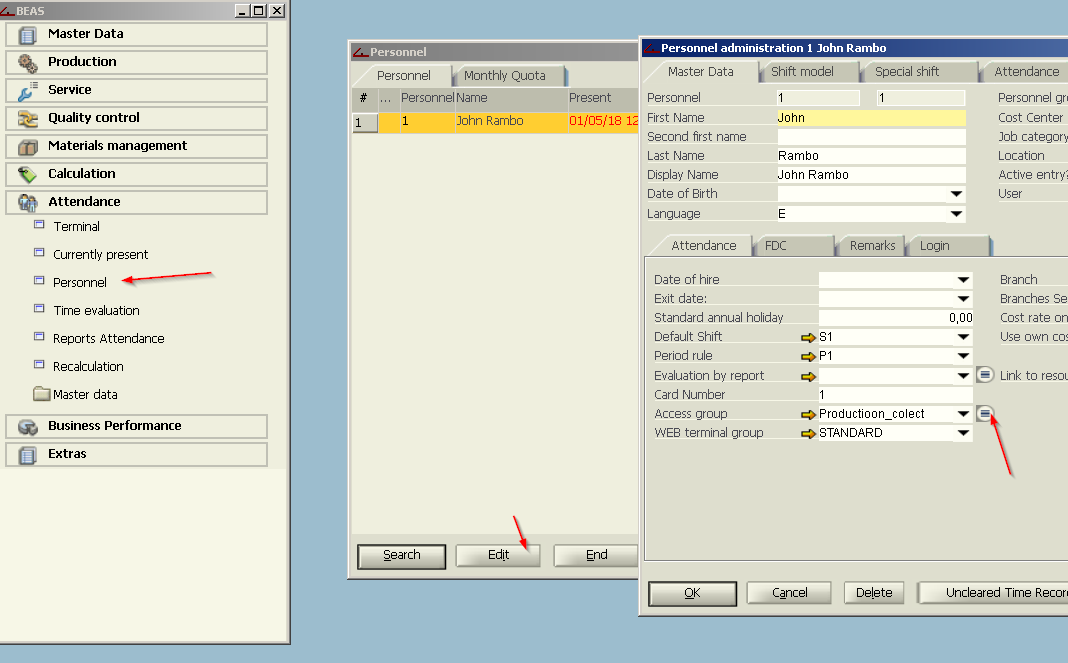The image size is (1068, 663).
Task: Click the Delete button
Action: tap(874, 593)
